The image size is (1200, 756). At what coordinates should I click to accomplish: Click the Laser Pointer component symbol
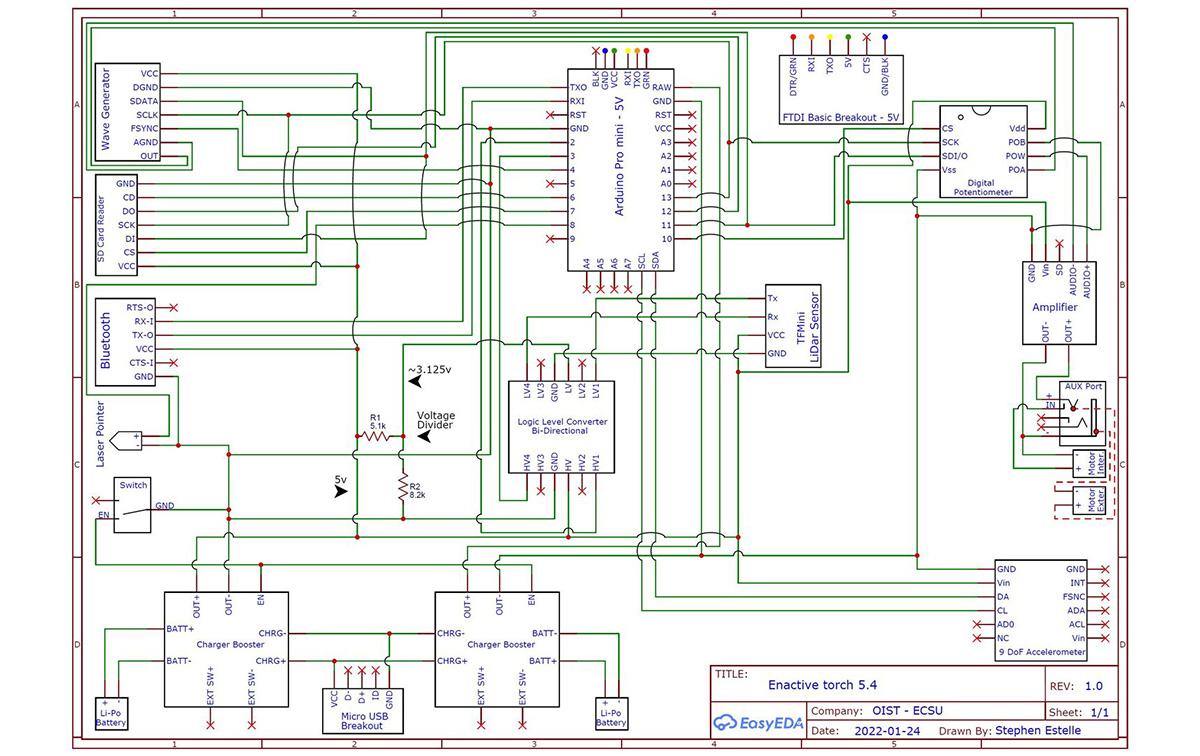point(127,439)
